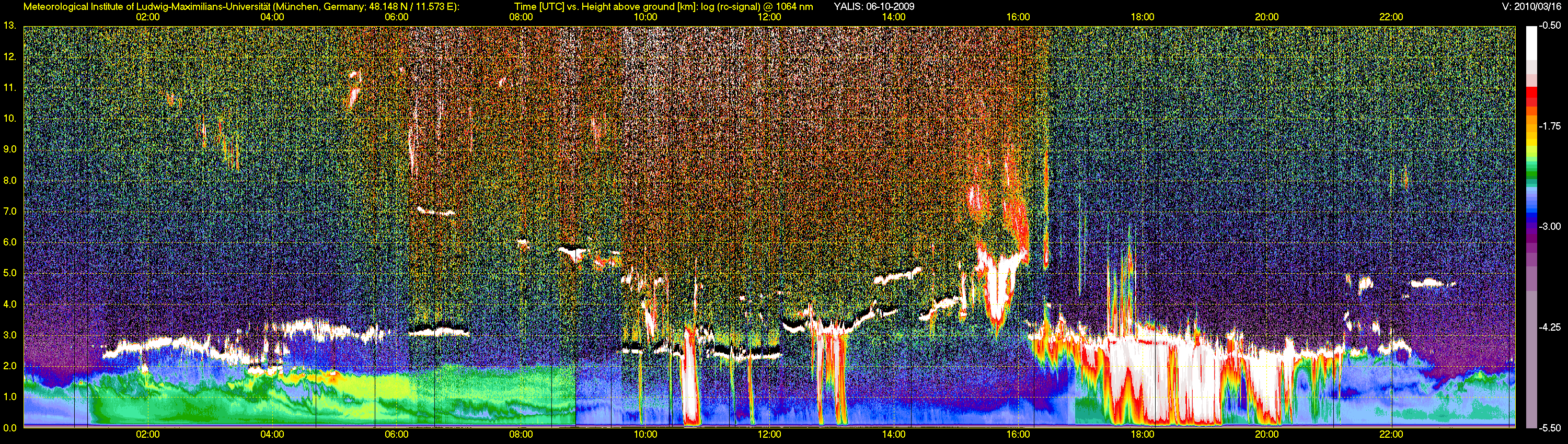Click the '10:00' label on the bottom time axis

(x=645, y=434)
